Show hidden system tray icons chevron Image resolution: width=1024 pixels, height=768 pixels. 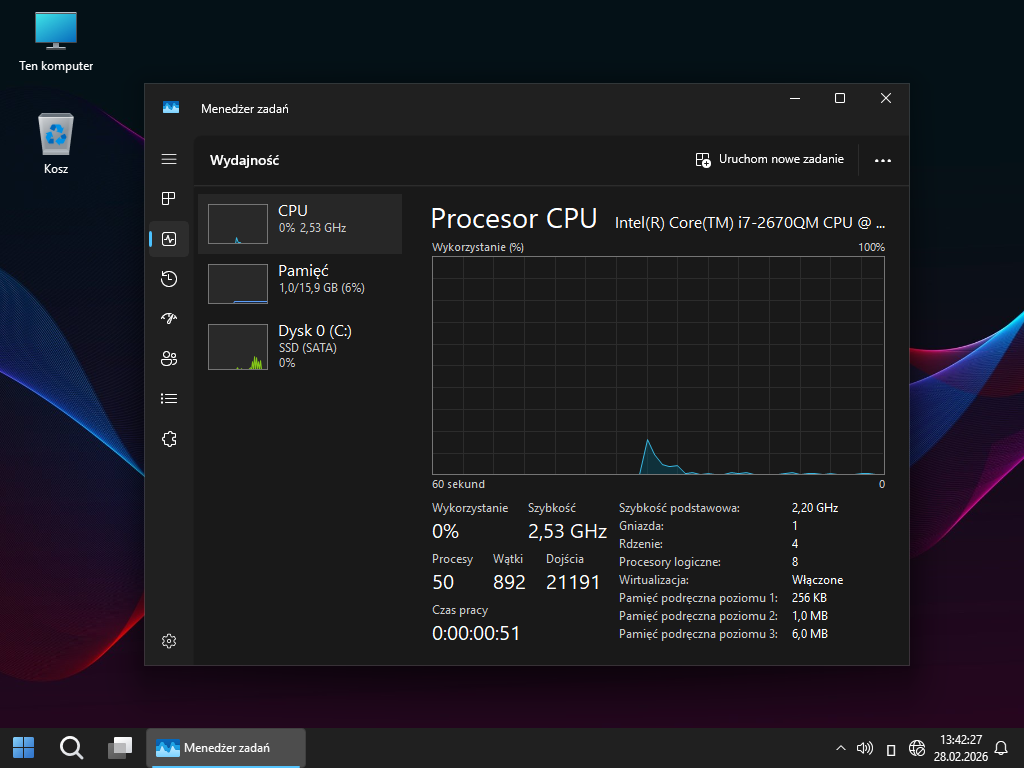(x=840, y=748)
